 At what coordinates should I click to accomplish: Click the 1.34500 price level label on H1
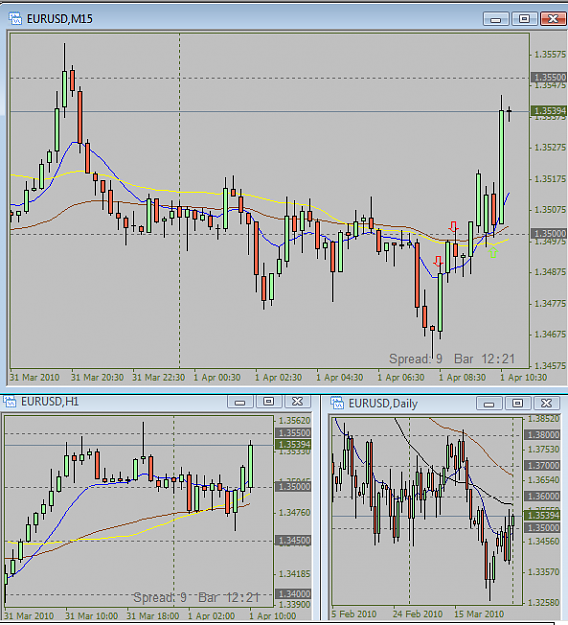click(x=293, y=541)
